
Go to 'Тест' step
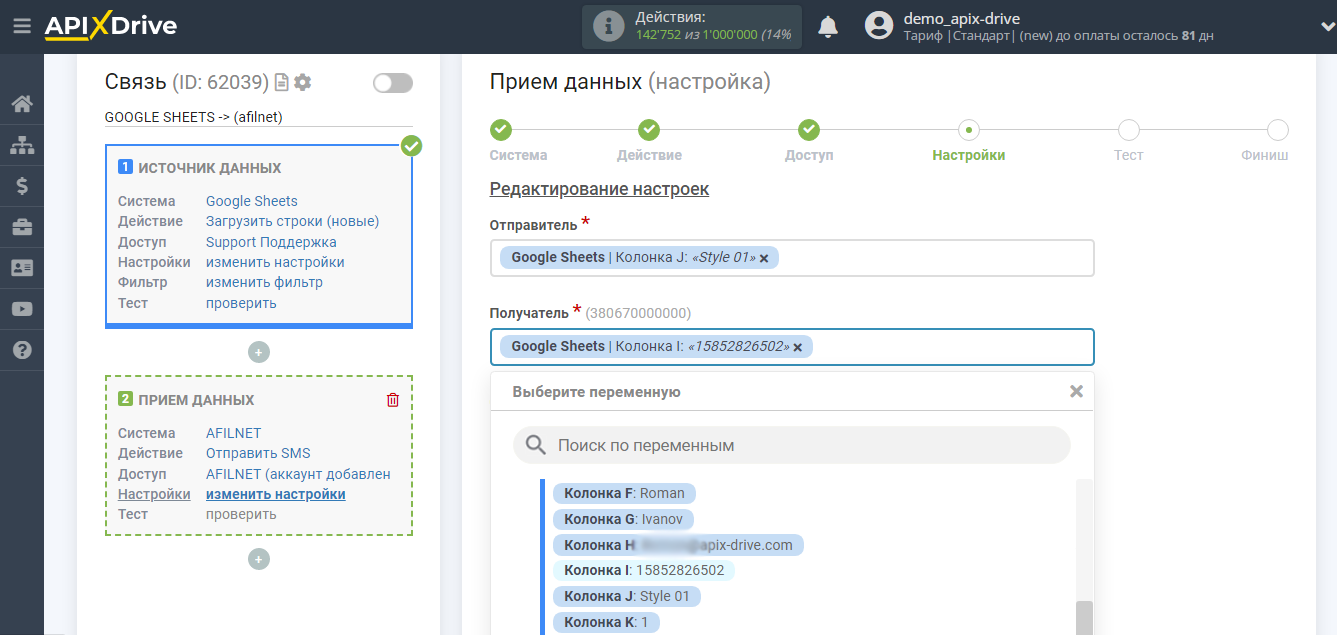pyautogui.click(x=1128, y=129)
